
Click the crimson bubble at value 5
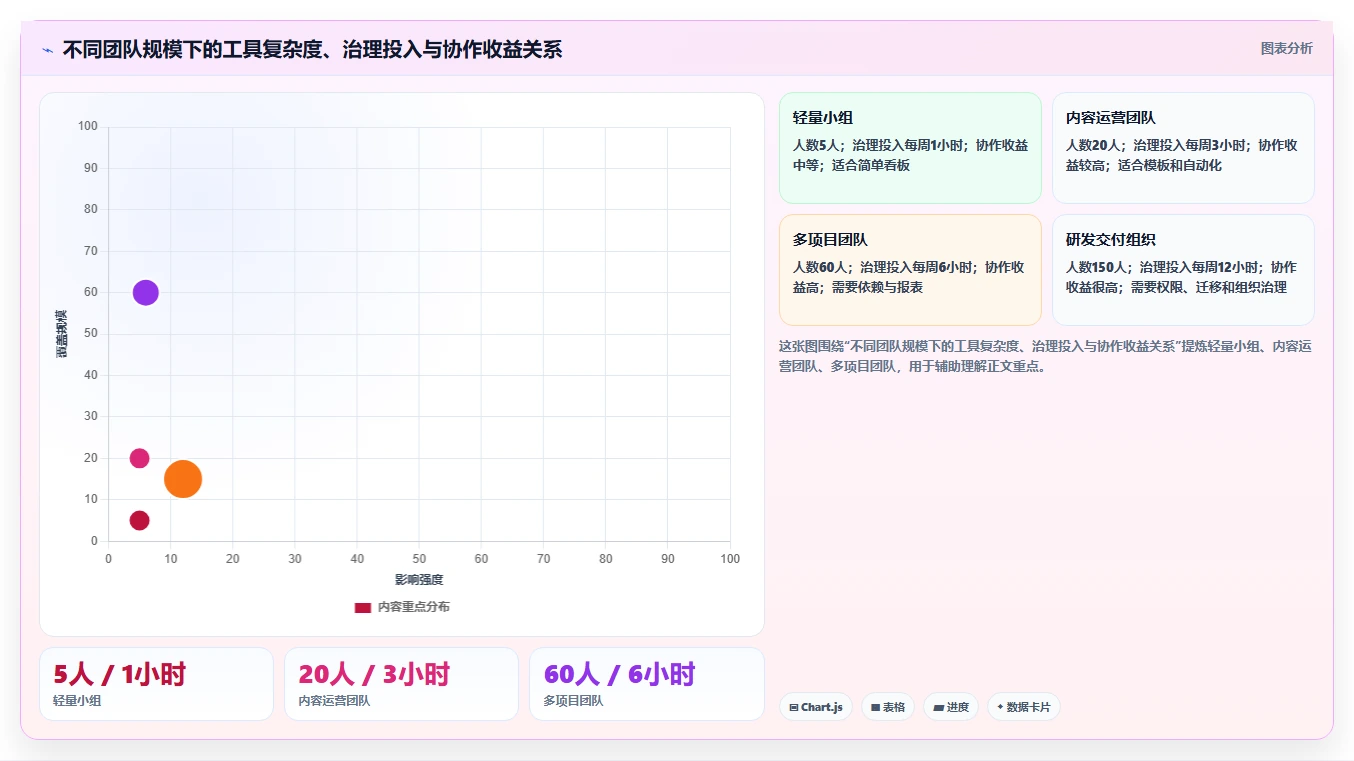pyautogui.click(x=139, y=520)
